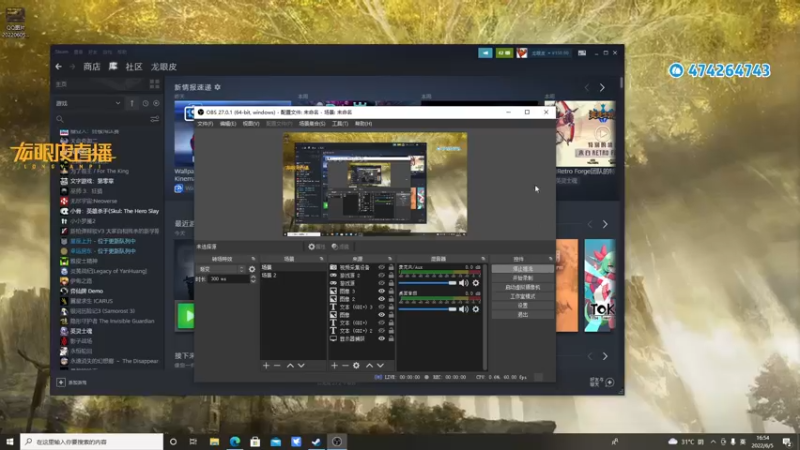Remove selected source with minus icon
This screenshot has height=450, width=800.
coord(345,365)
